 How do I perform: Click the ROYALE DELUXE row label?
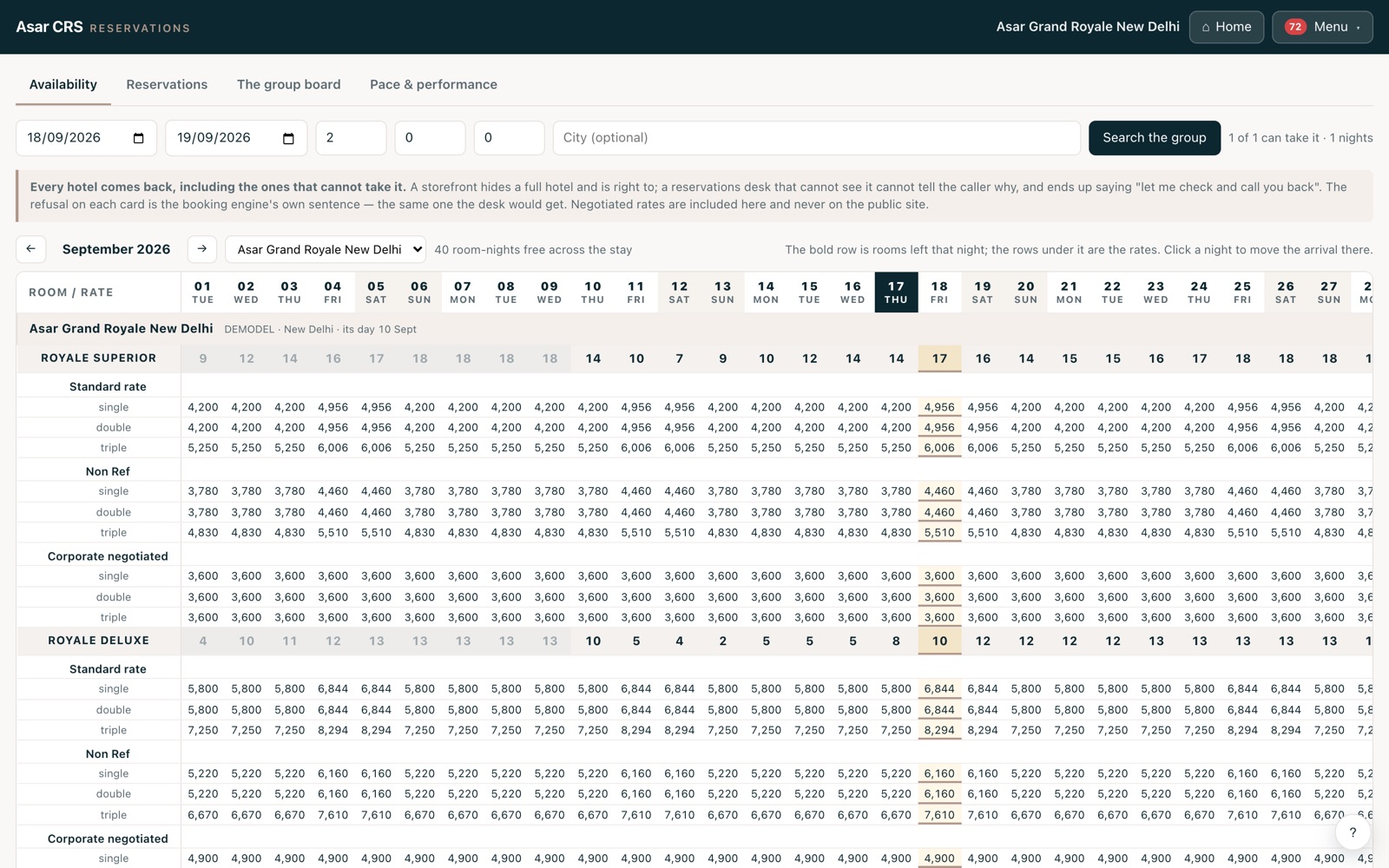[99, 641]
